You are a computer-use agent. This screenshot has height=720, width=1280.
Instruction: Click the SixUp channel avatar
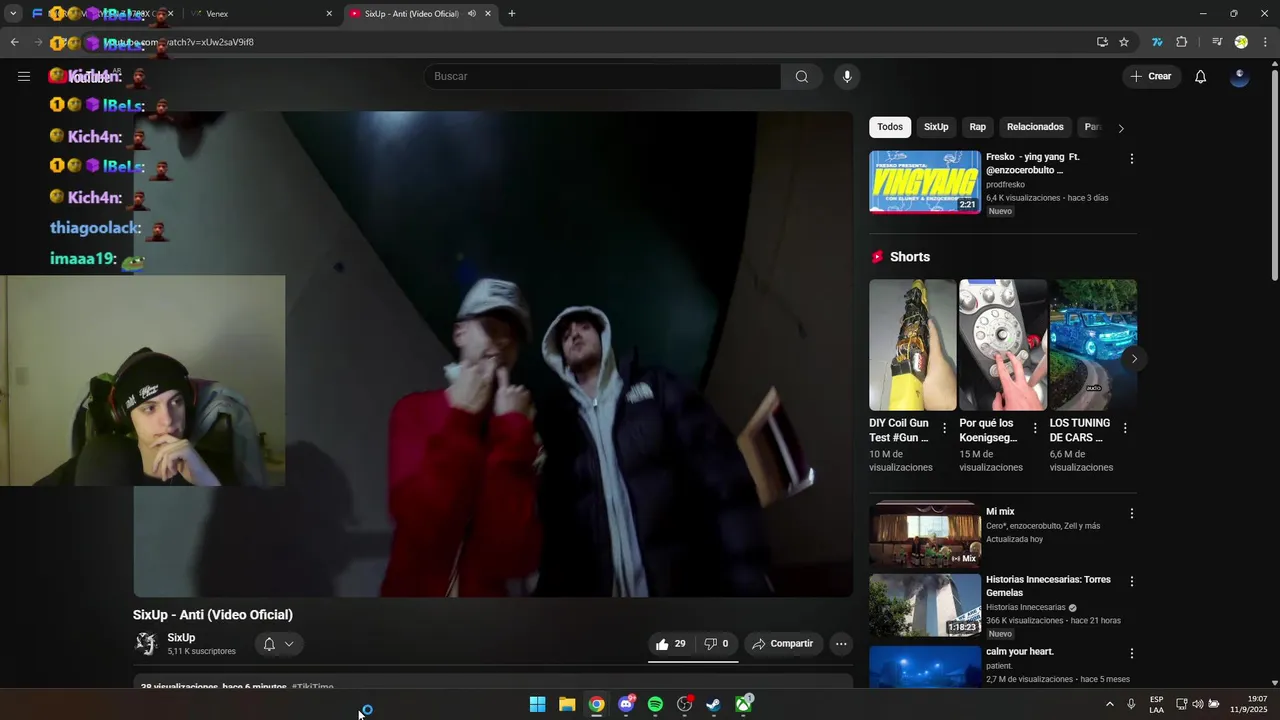pyautogui.click(x=147, y=644)
